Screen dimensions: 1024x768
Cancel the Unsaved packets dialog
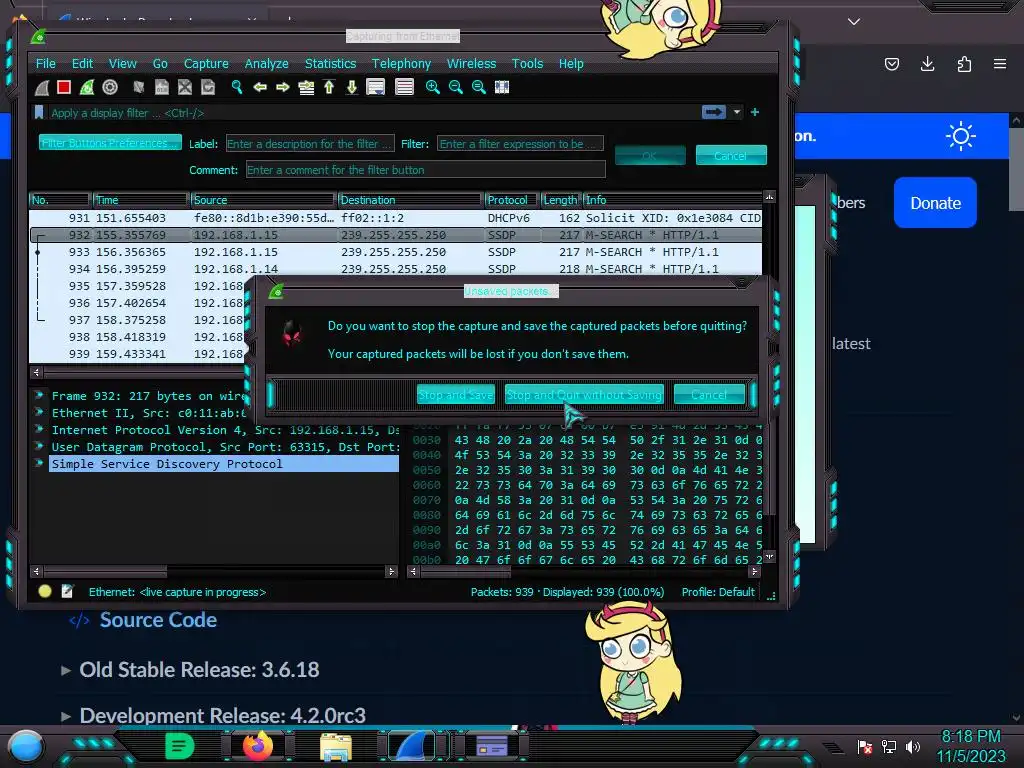click(x=709, y=394)
